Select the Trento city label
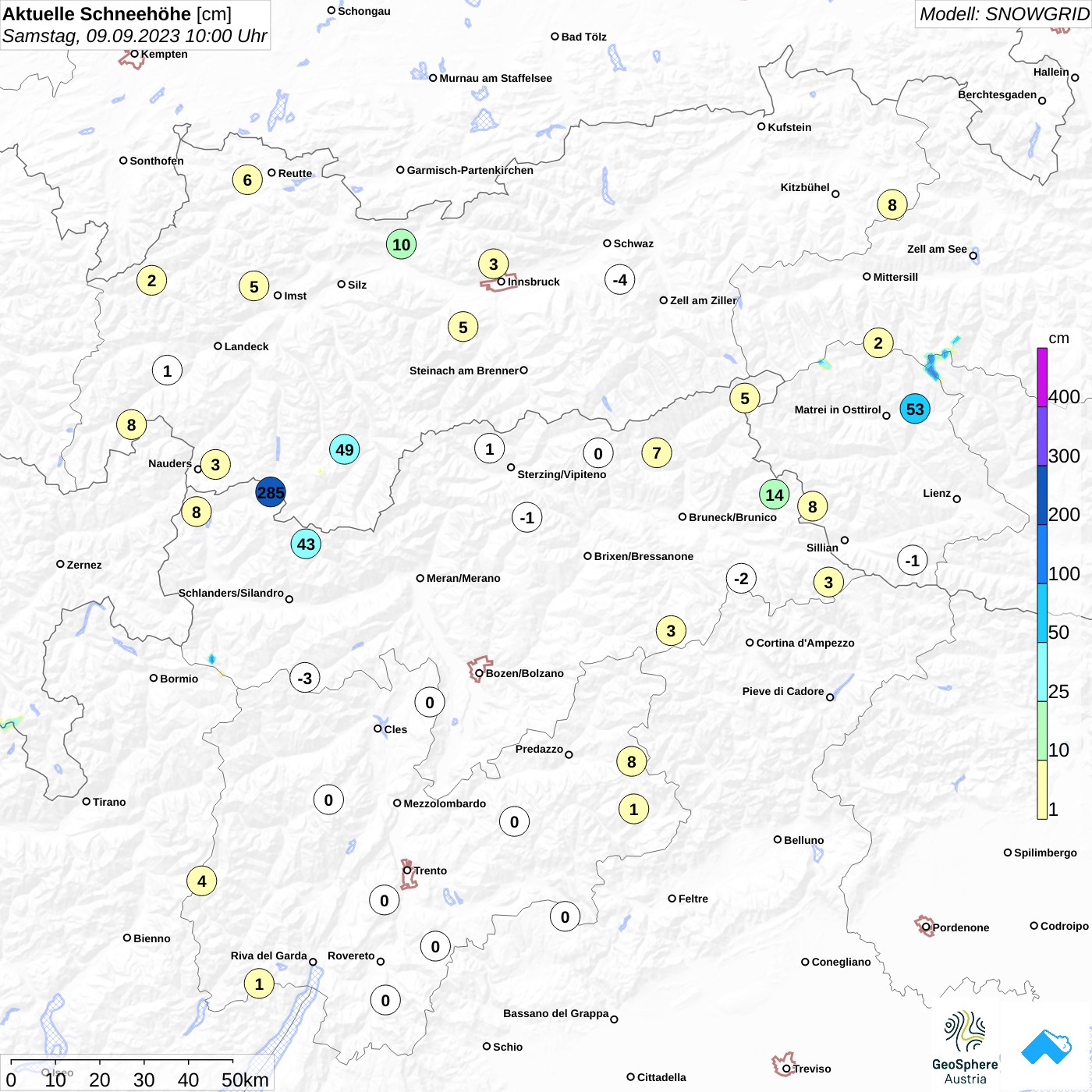 tap(431, 870)
